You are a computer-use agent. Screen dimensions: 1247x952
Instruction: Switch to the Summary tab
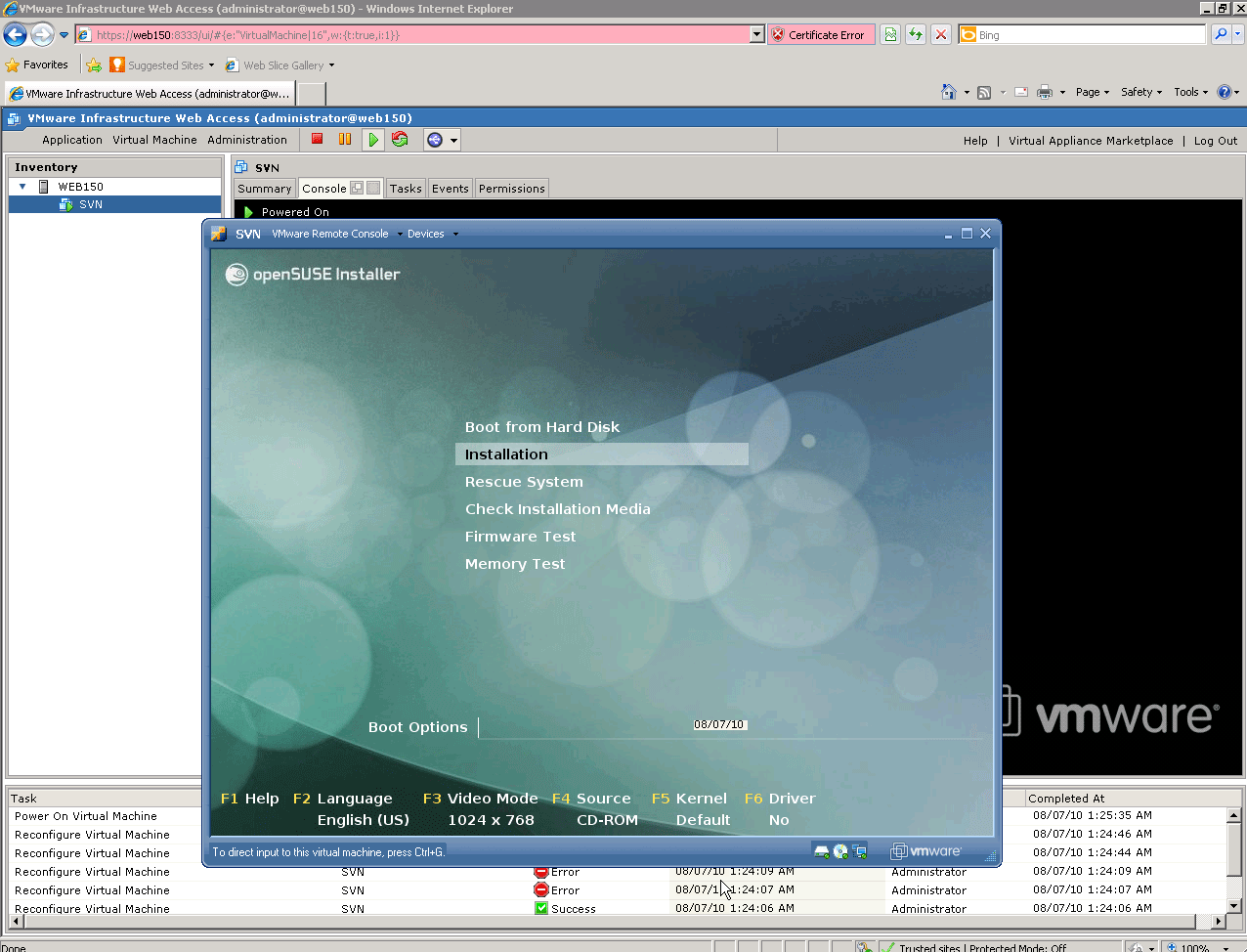(265, 189)
